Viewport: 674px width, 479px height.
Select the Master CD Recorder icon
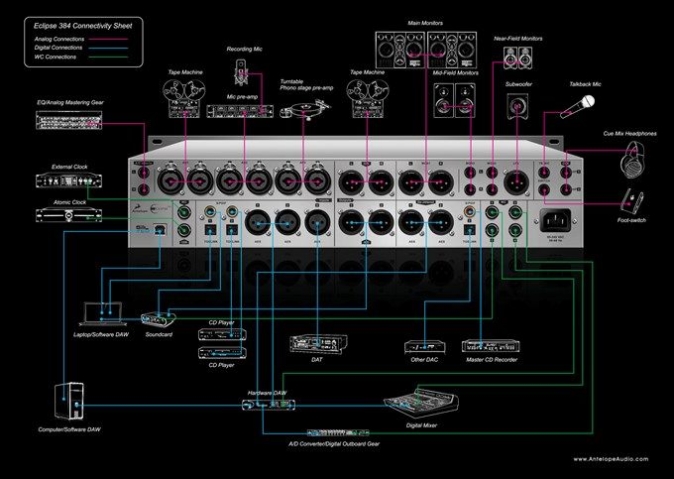(x=490, y=346)
